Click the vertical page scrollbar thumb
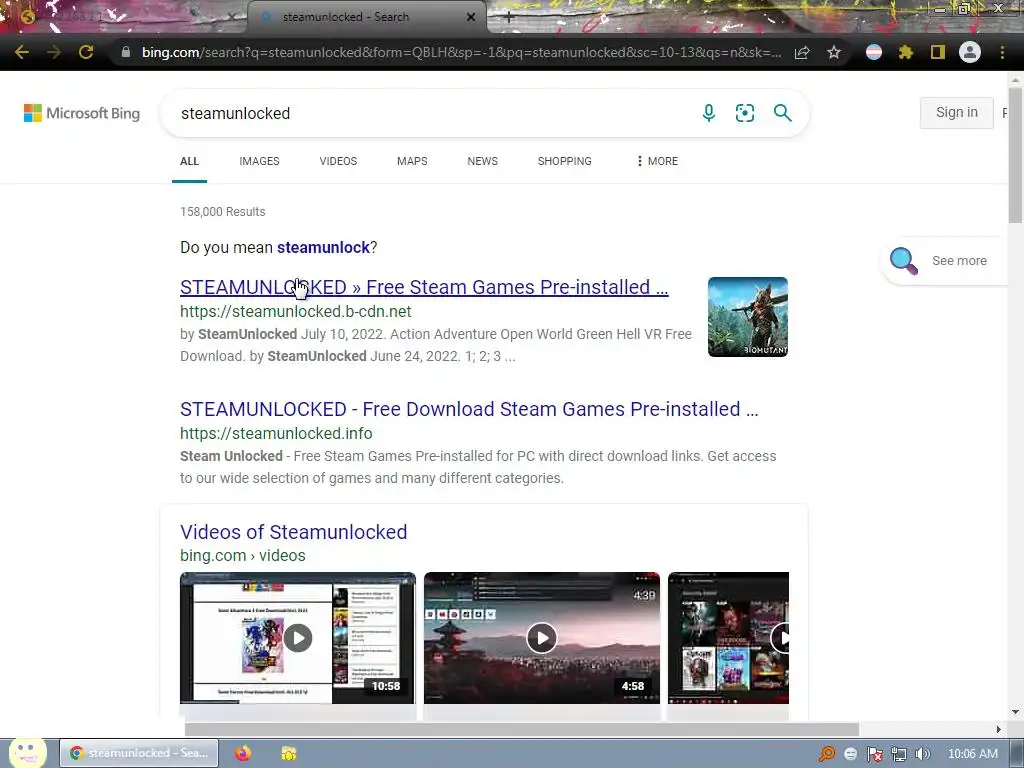 coord(1016,157)
